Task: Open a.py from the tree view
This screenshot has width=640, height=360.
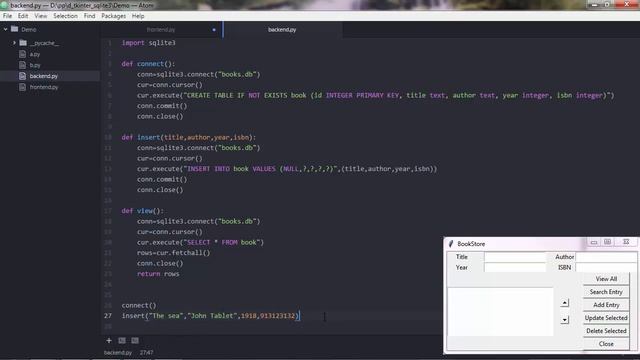Action: click(x=35, y=54)
